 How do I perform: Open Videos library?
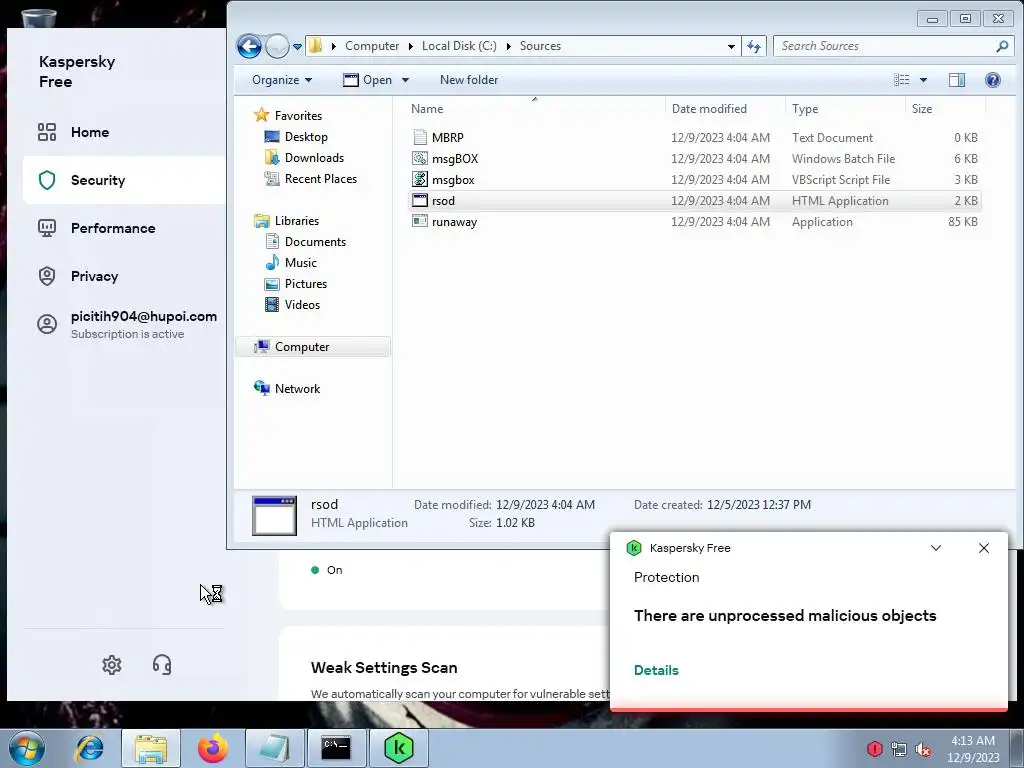(302, 304)
